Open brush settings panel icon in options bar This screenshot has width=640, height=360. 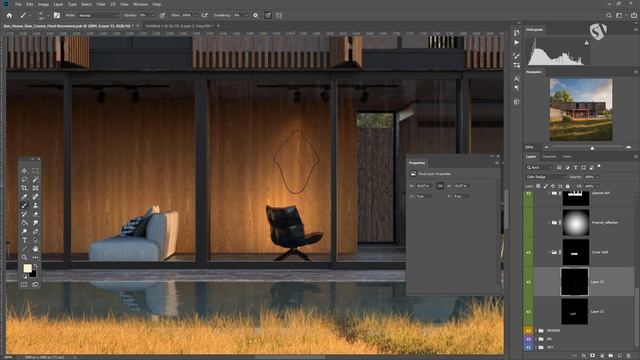click(x=57, y=15)
